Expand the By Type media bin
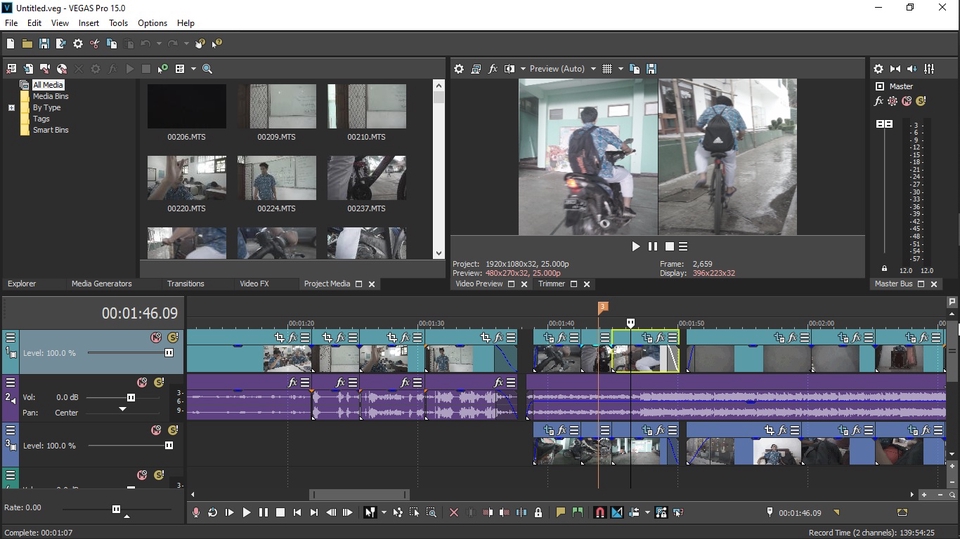The width and height of the screenshot is (960, 539). click(11, 108)
